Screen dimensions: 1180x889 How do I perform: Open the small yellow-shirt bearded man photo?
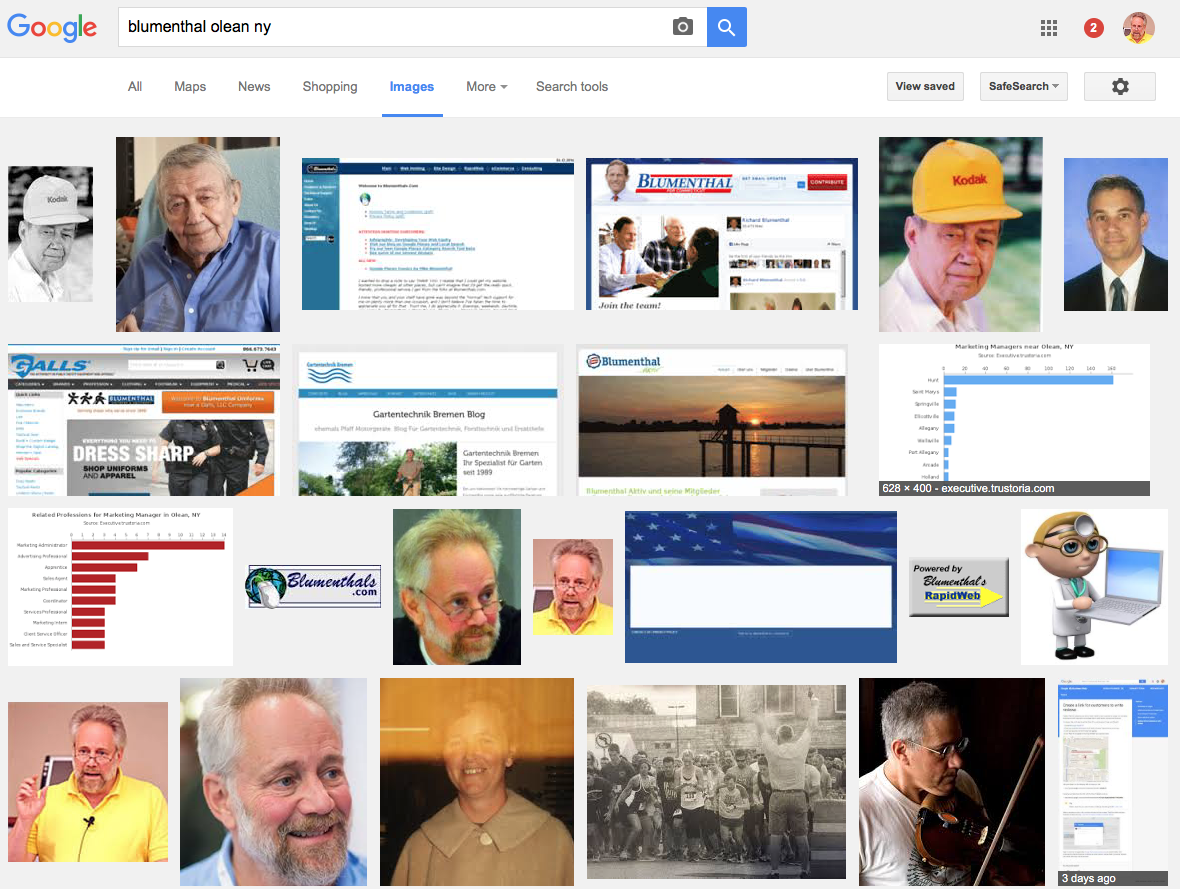pos(573,587)
